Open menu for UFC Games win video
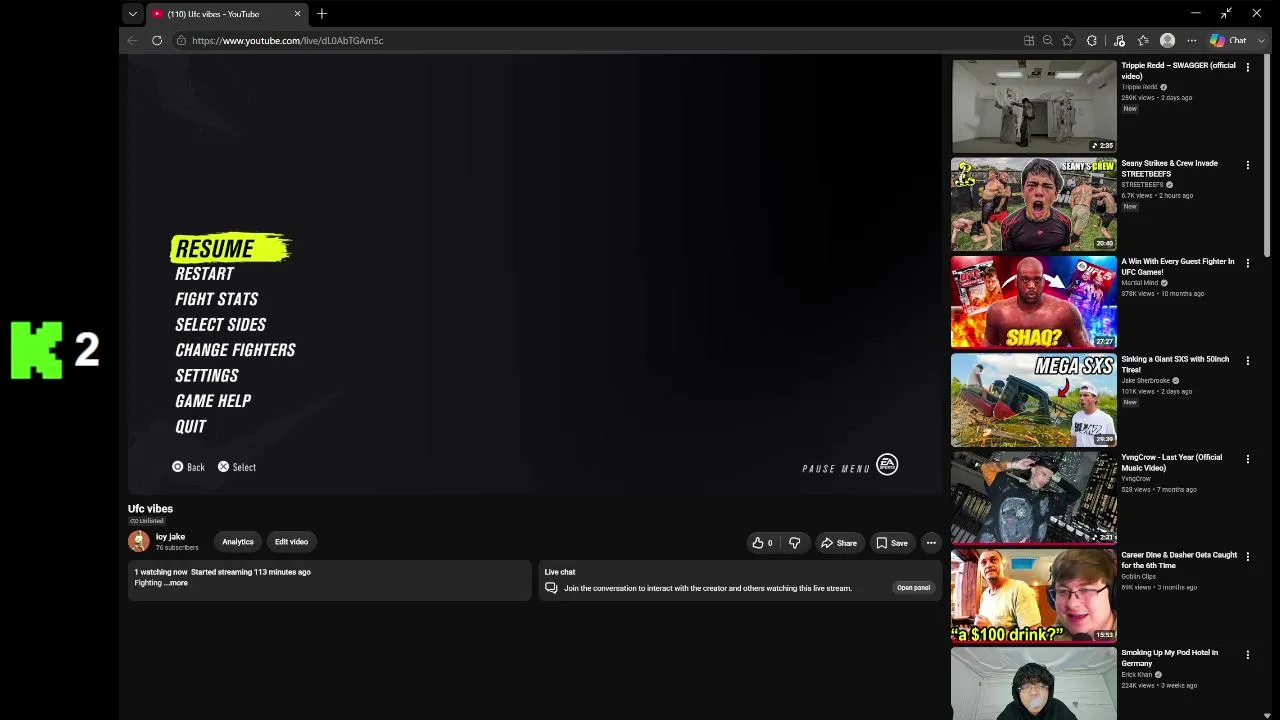 [x=1247, y=263]
